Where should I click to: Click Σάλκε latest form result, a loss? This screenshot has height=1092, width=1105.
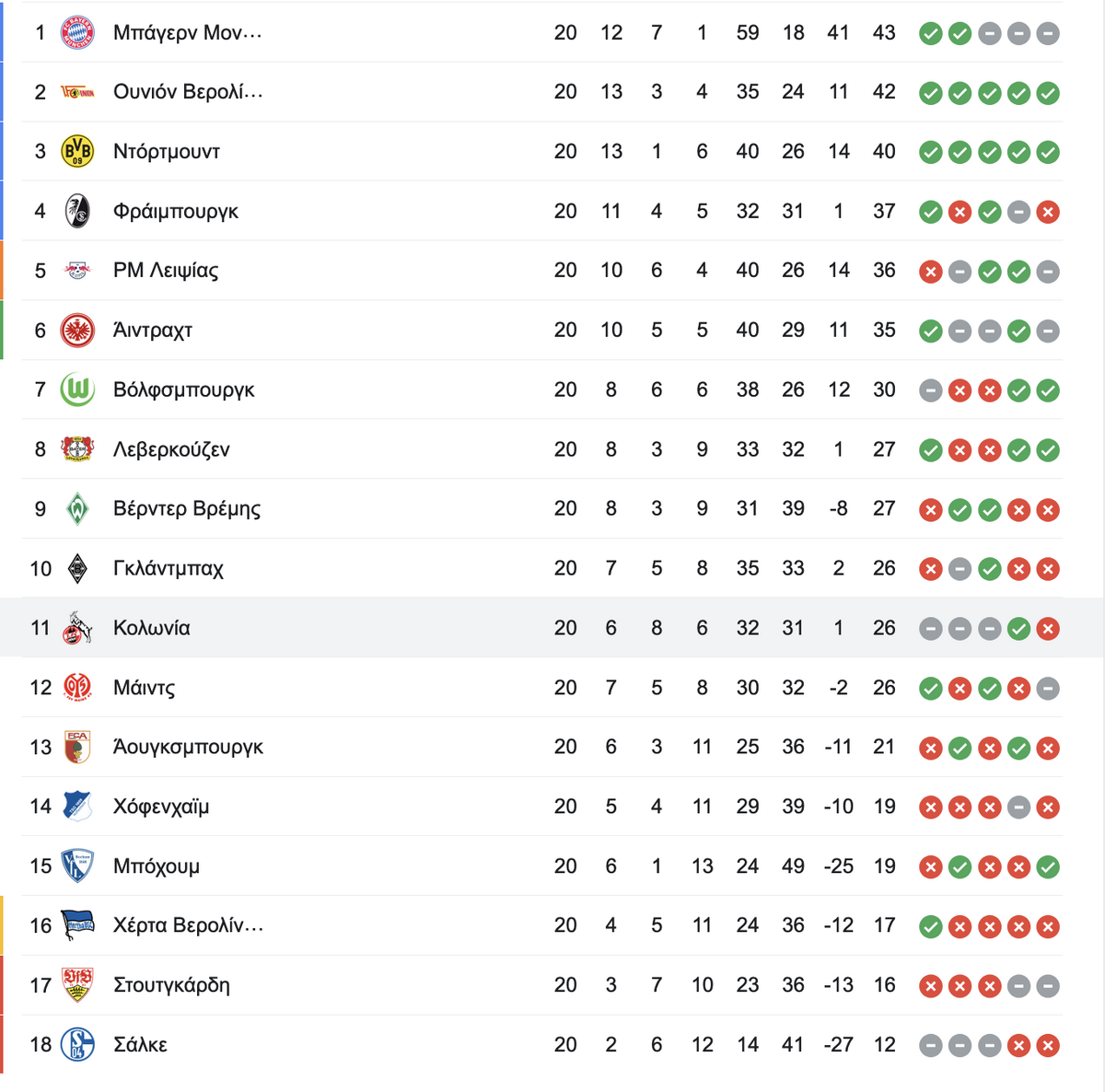(1048, 1046)
